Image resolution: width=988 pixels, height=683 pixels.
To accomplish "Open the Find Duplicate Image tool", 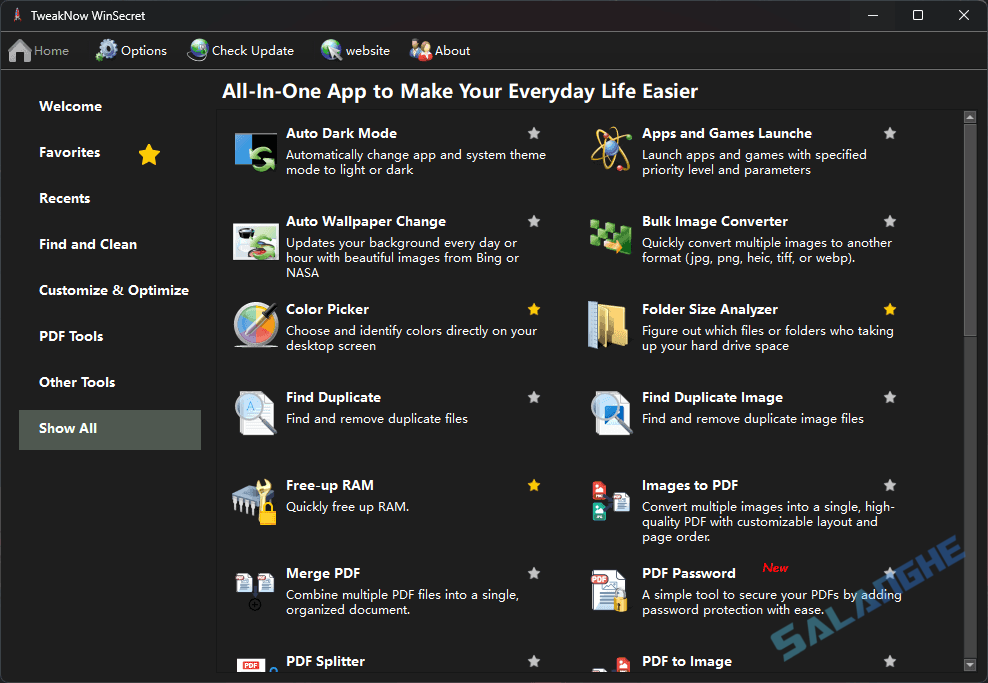I will (x=711, y=397).
